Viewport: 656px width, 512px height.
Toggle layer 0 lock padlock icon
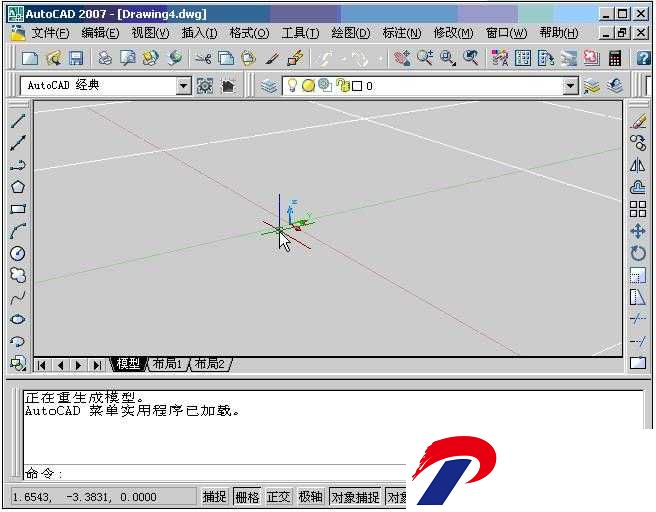(343, 86)
